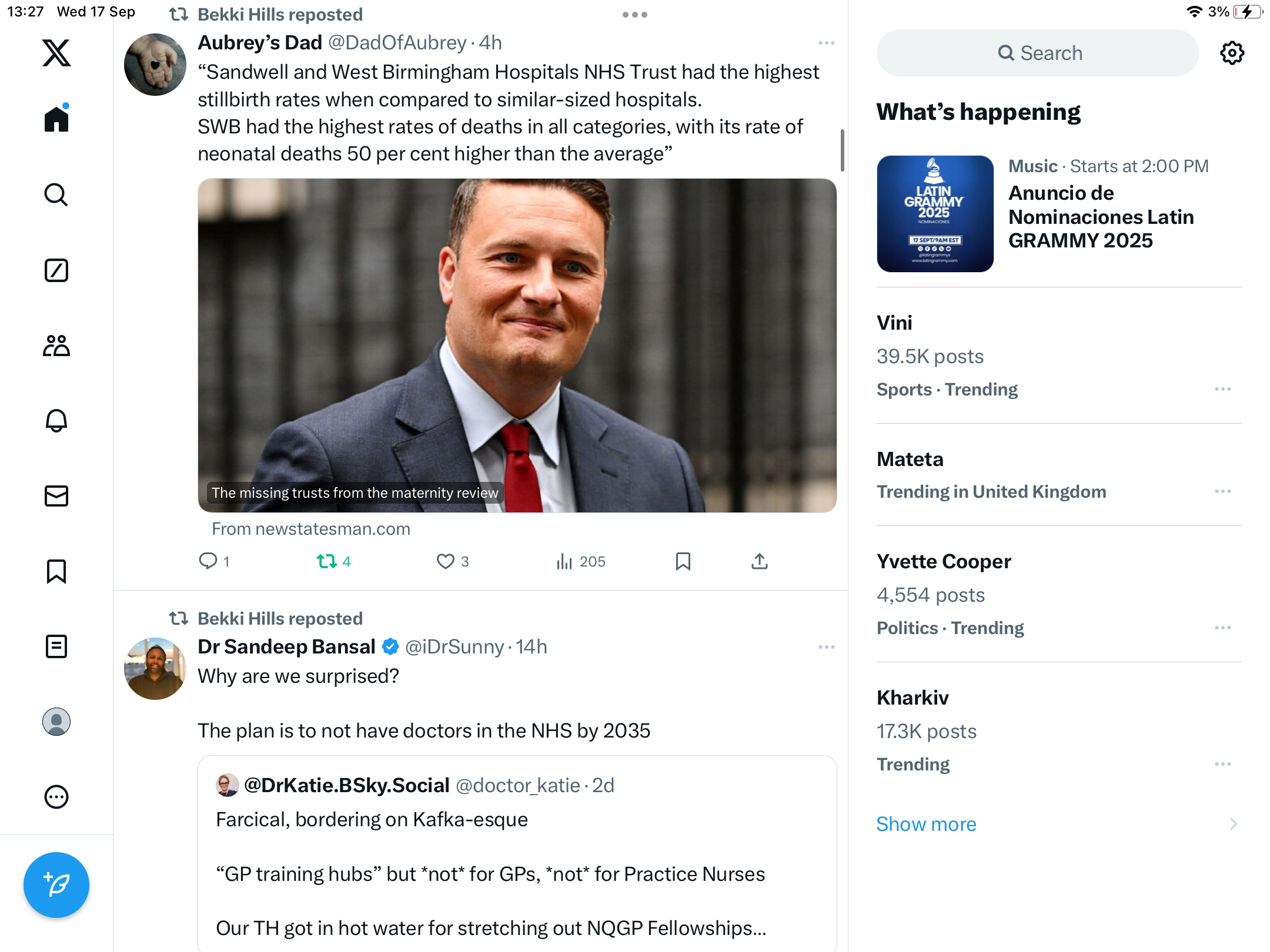Open the Profile sidebar item

point(56,722)
